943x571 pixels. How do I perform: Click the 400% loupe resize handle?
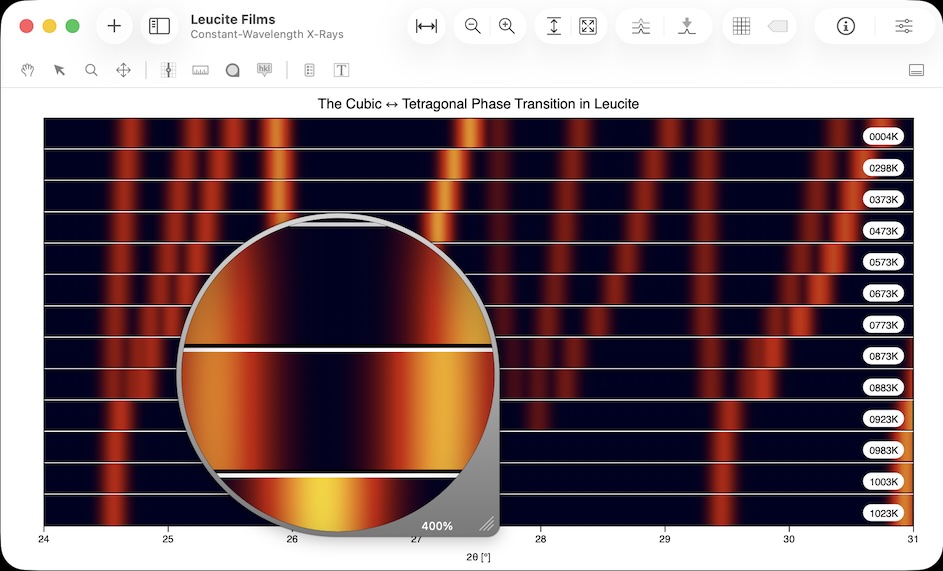[x=486, y=523]
